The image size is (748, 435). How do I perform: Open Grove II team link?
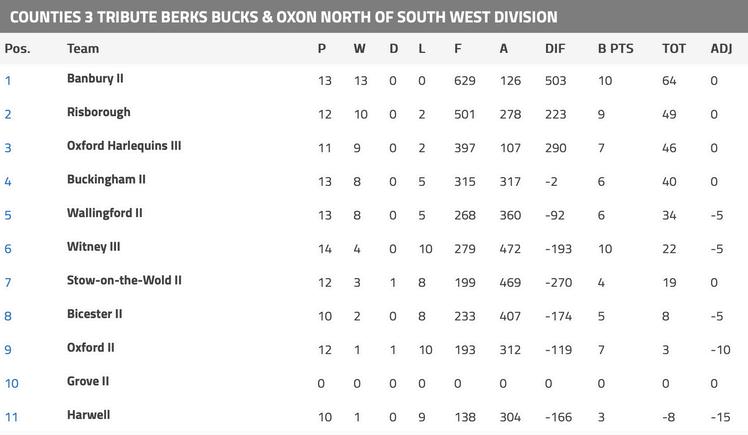tap(88, 381)
